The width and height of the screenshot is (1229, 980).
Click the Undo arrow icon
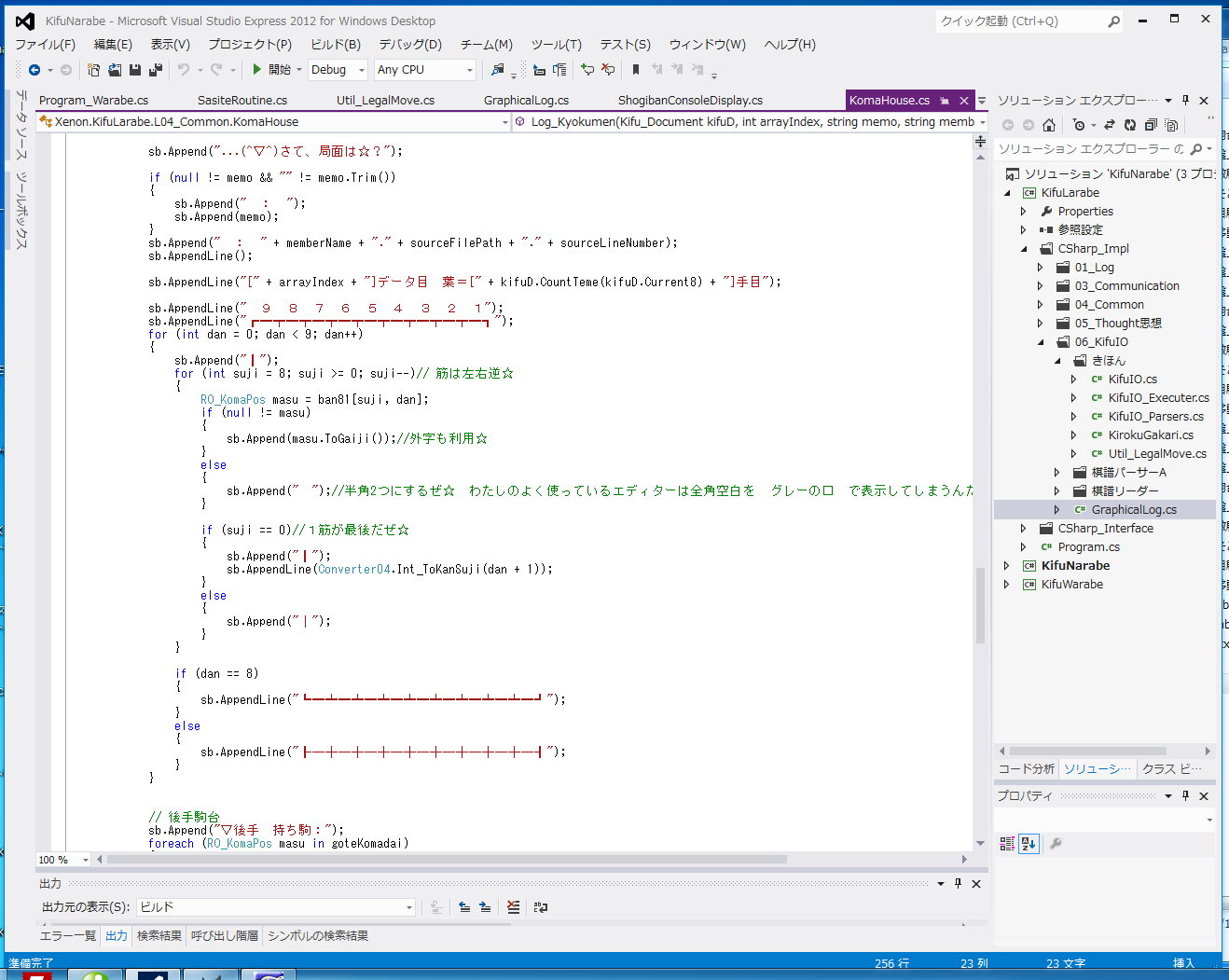[x=184, y=70]
